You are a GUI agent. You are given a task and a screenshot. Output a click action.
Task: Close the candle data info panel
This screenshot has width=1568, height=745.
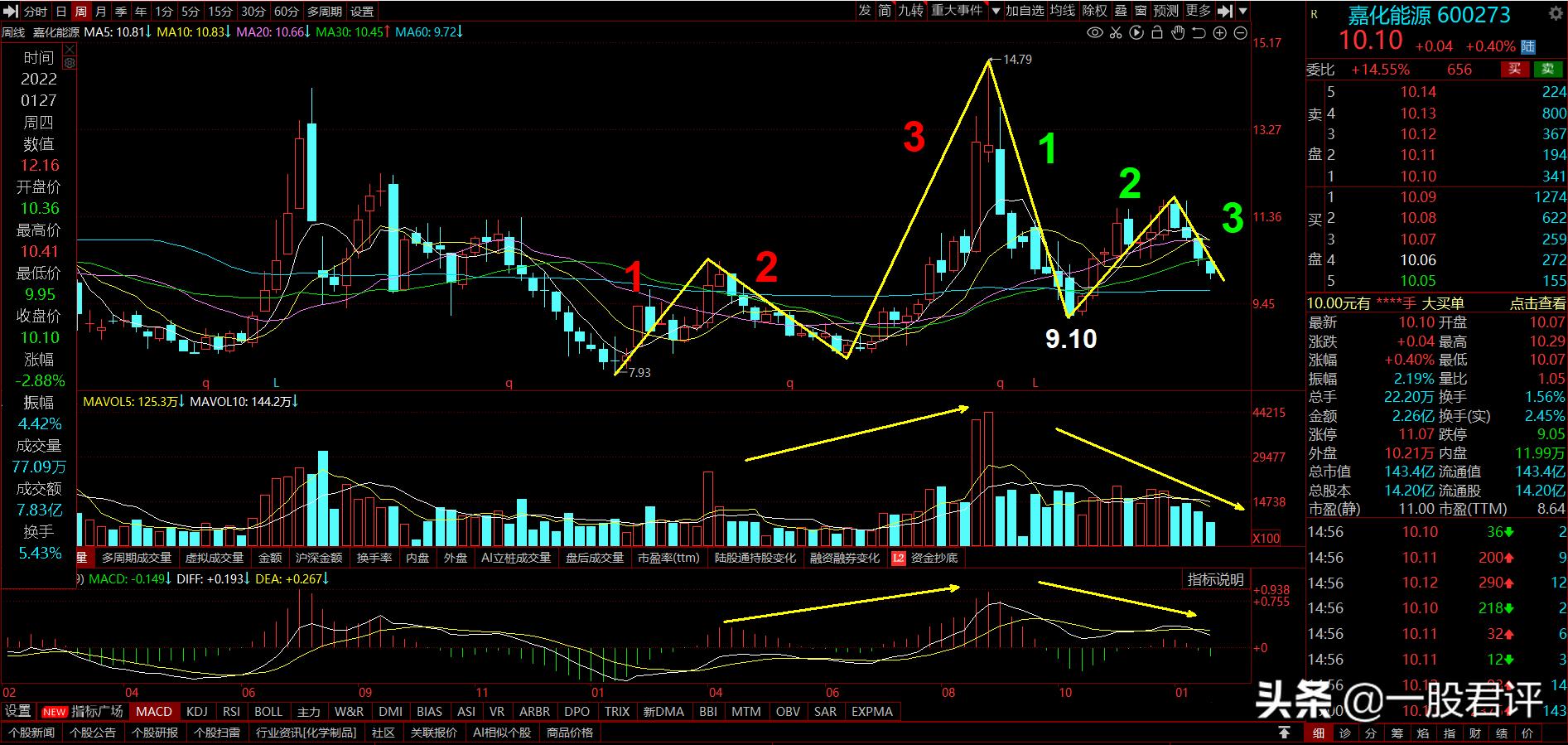(70, 50)
